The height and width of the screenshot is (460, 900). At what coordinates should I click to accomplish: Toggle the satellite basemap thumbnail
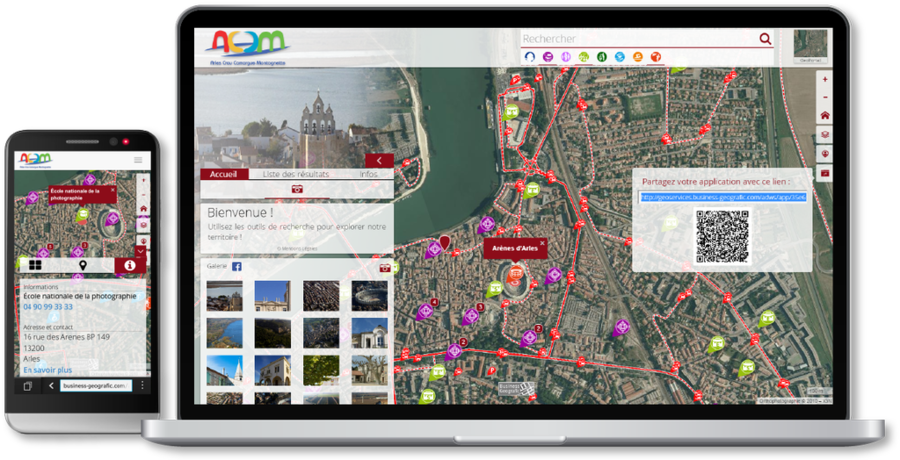tap(811, 46)
